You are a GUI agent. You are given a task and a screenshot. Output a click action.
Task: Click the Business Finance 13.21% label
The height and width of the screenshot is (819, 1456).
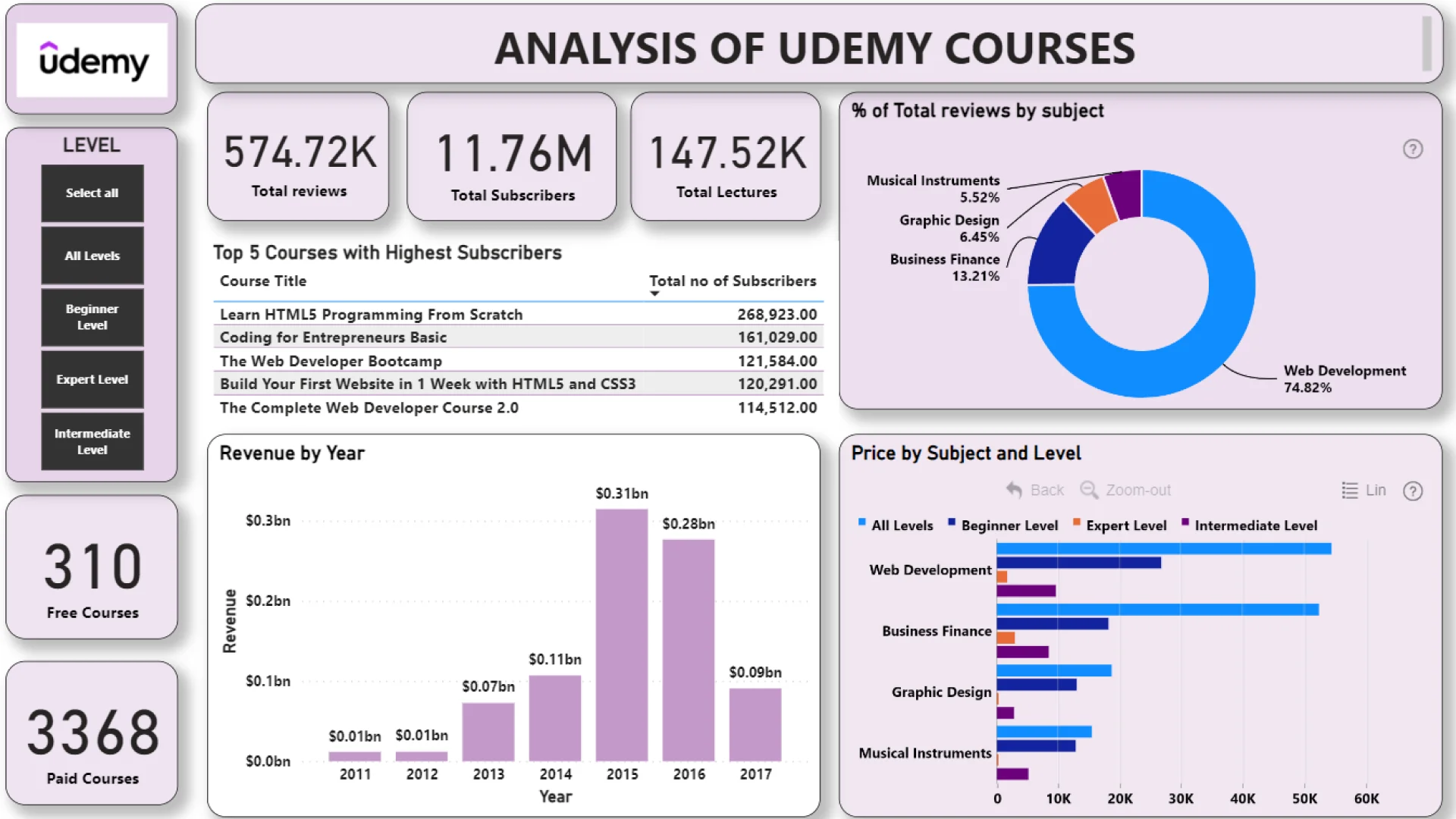[x=945, y=268]
